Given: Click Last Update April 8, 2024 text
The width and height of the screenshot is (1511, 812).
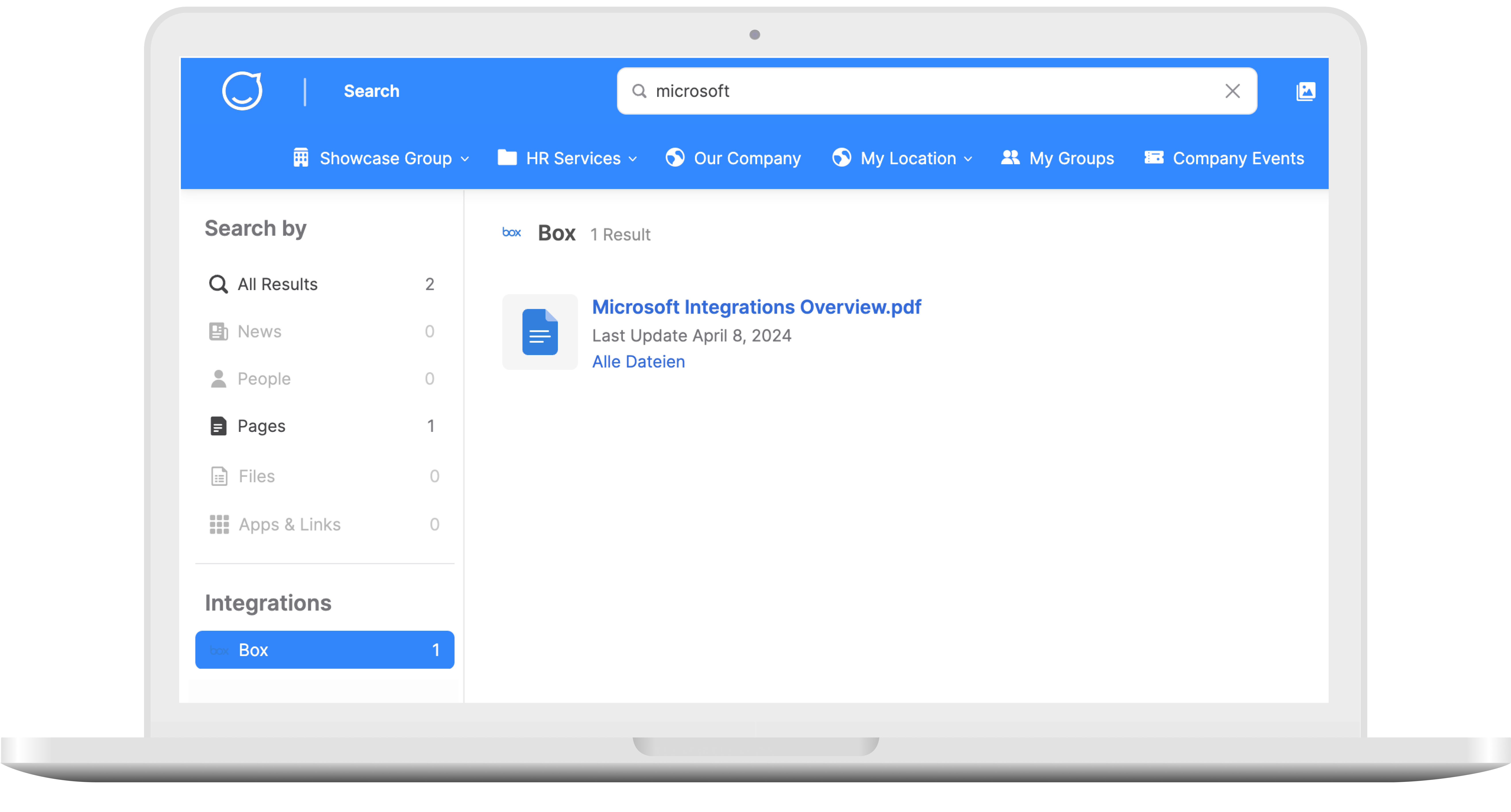Looking at the screenshot, I should point(692,335).
